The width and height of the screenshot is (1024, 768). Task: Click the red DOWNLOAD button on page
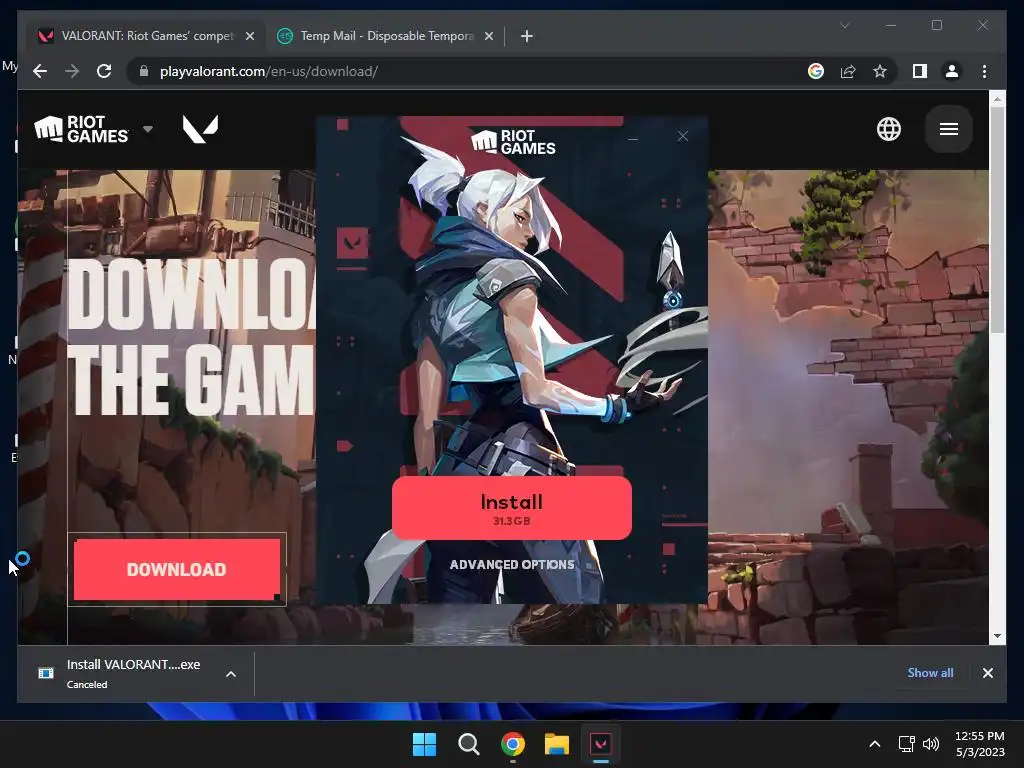tap(177, 569)
